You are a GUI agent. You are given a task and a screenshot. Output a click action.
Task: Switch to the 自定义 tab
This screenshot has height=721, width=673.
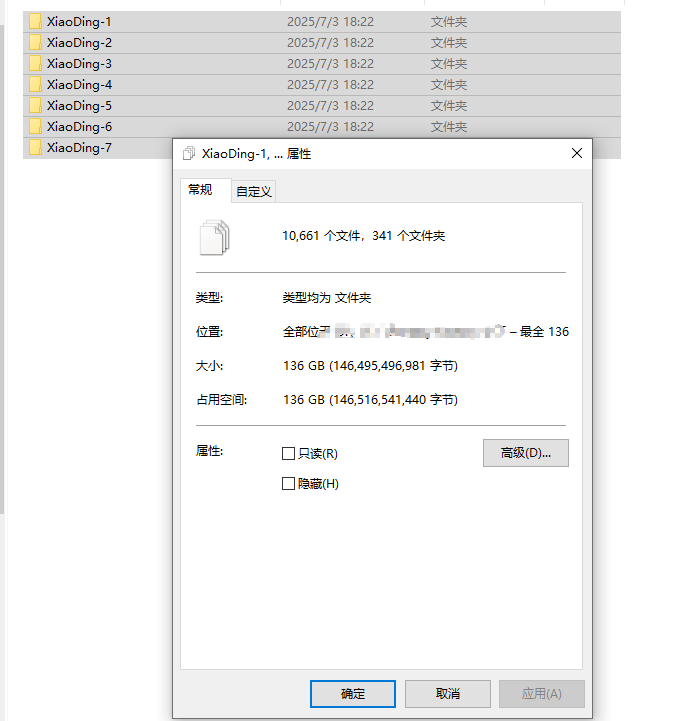pyautogui.click(x=254, y=192)
